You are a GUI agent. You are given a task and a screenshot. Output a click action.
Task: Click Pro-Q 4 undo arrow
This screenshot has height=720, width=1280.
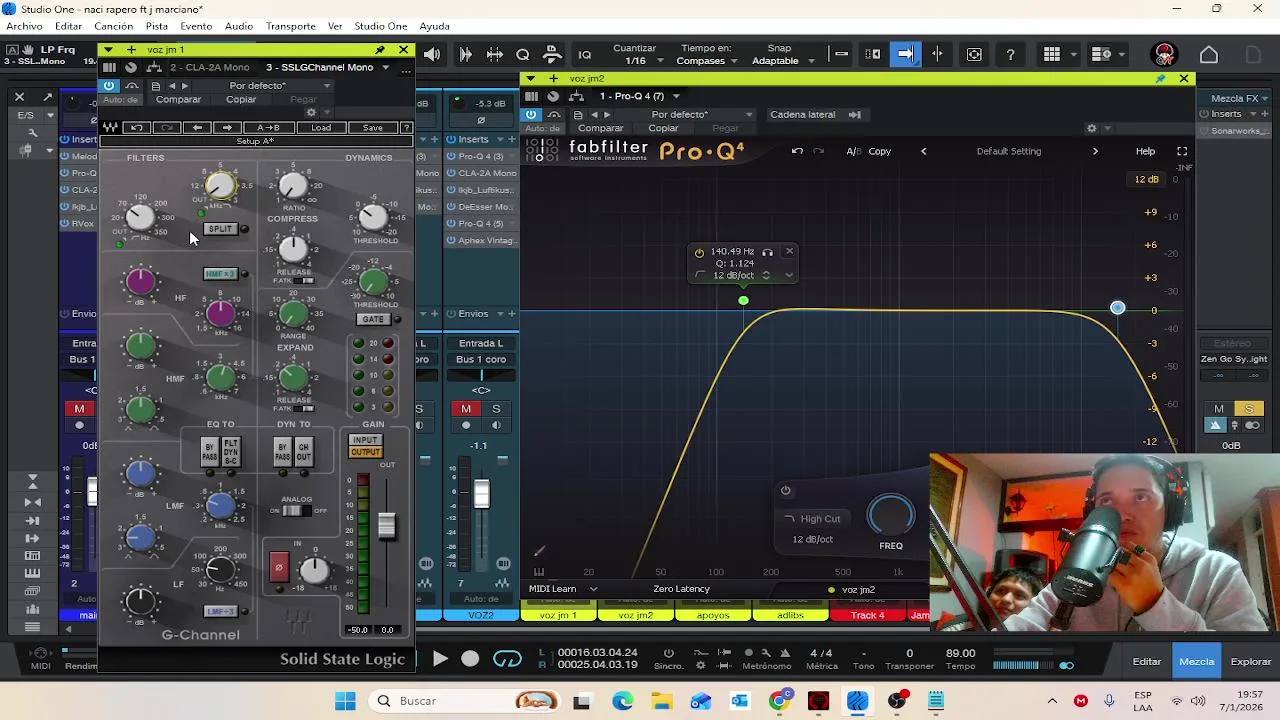[x=797, y=151]
